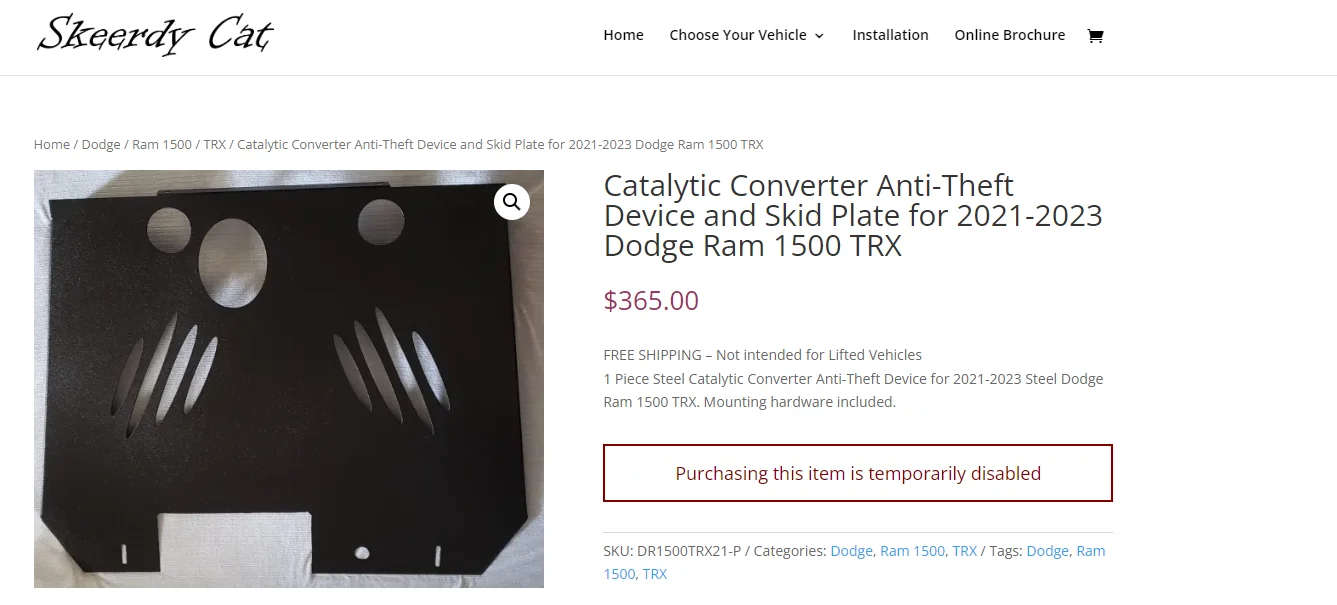Screen dimensions: 1337x605
Task: Open the Dodge tag link
Action: pyautogui.click(x=1047, y=551)
